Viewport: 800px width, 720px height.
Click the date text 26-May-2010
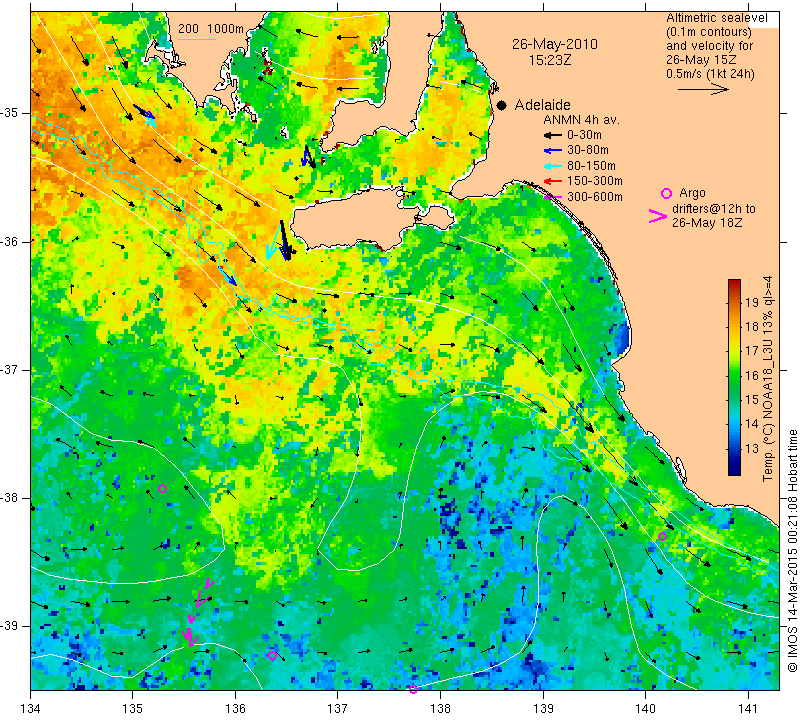click(x=555, y=44)
